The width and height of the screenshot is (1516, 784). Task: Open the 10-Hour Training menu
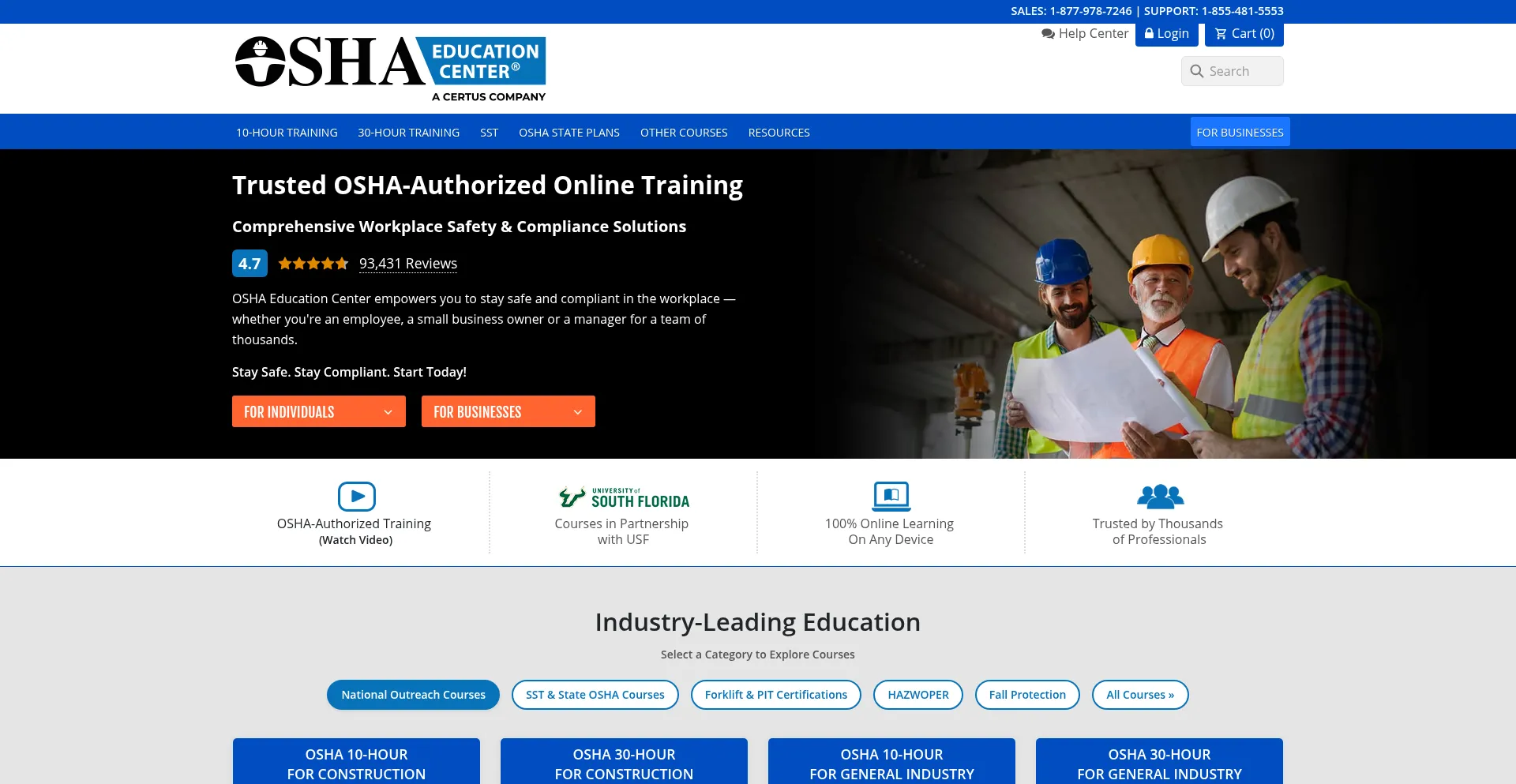coord(287,133)
